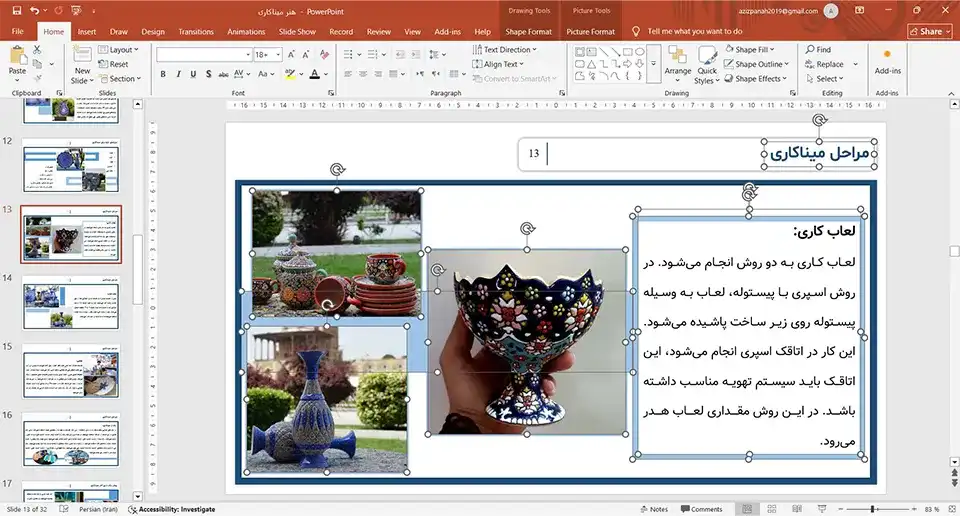Switch to Reading View

(x=797, y=509)
